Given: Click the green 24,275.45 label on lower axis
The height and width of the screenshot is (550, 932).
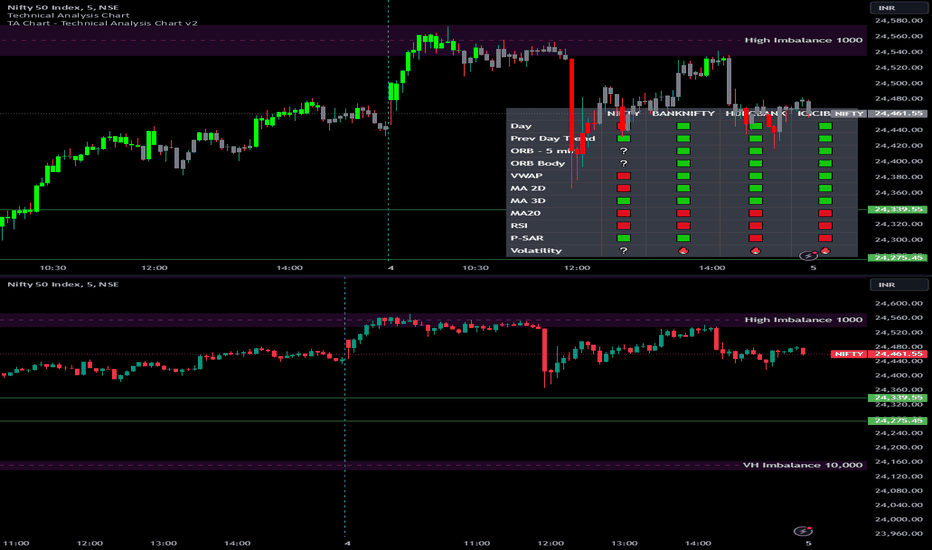Looking at the screenshot, I should point(898,420).
